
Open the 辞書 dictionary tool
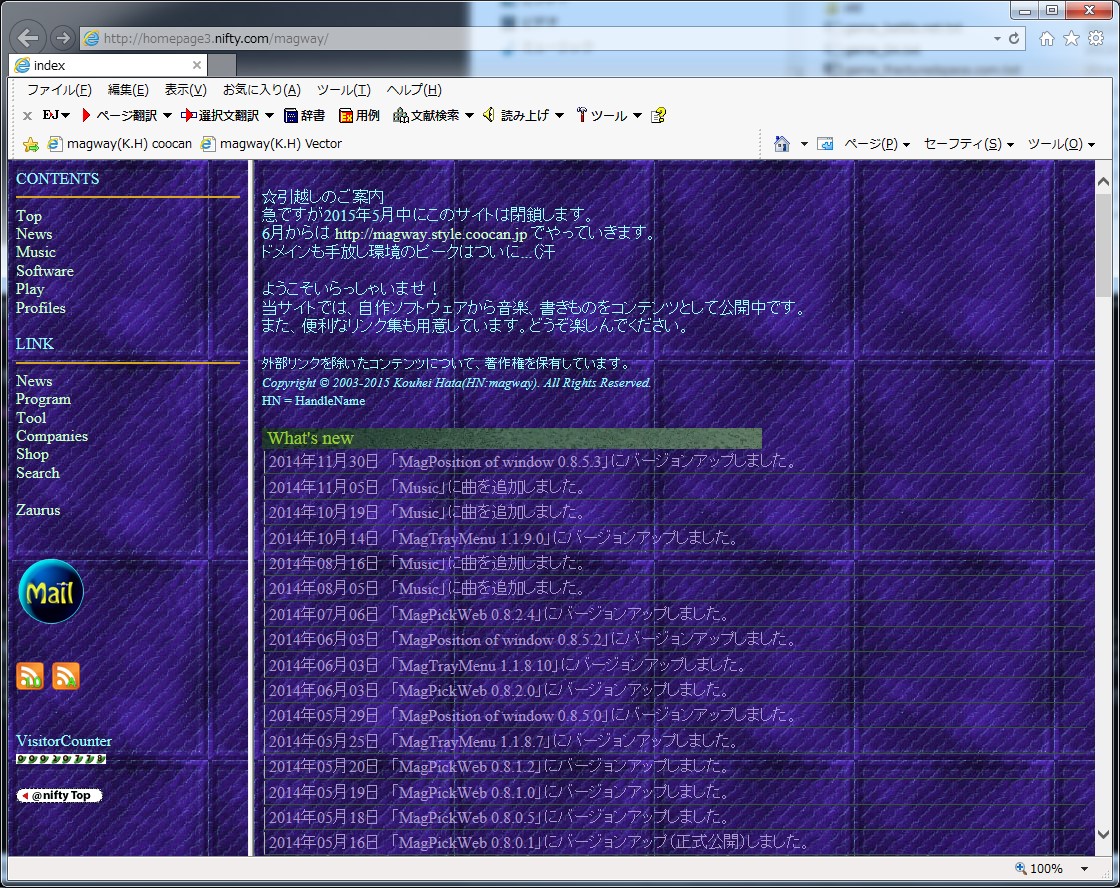click(x=304, y=115)
